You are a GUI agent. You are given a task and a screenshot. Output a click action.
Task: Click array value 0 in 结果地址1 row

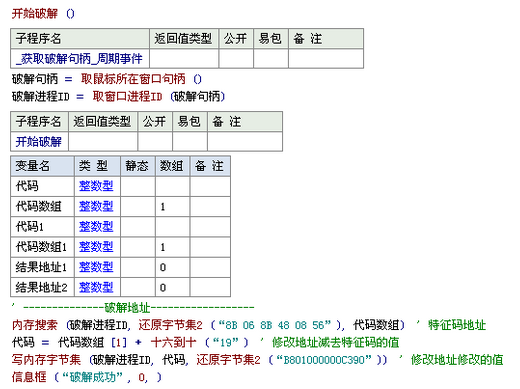(x=163, y=268)
